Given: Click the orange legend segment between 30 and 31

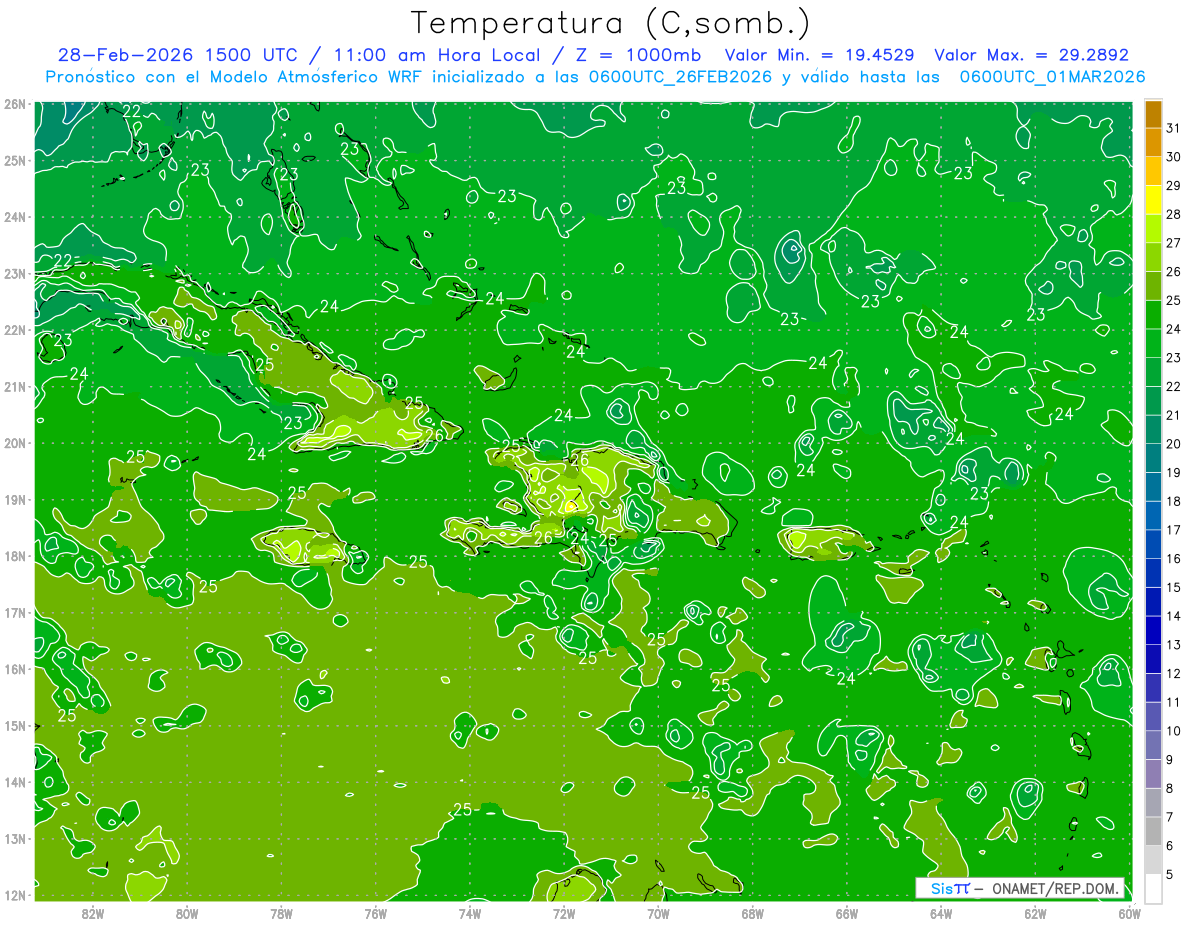Looking at the screenshot, I should coord(1153,143).
